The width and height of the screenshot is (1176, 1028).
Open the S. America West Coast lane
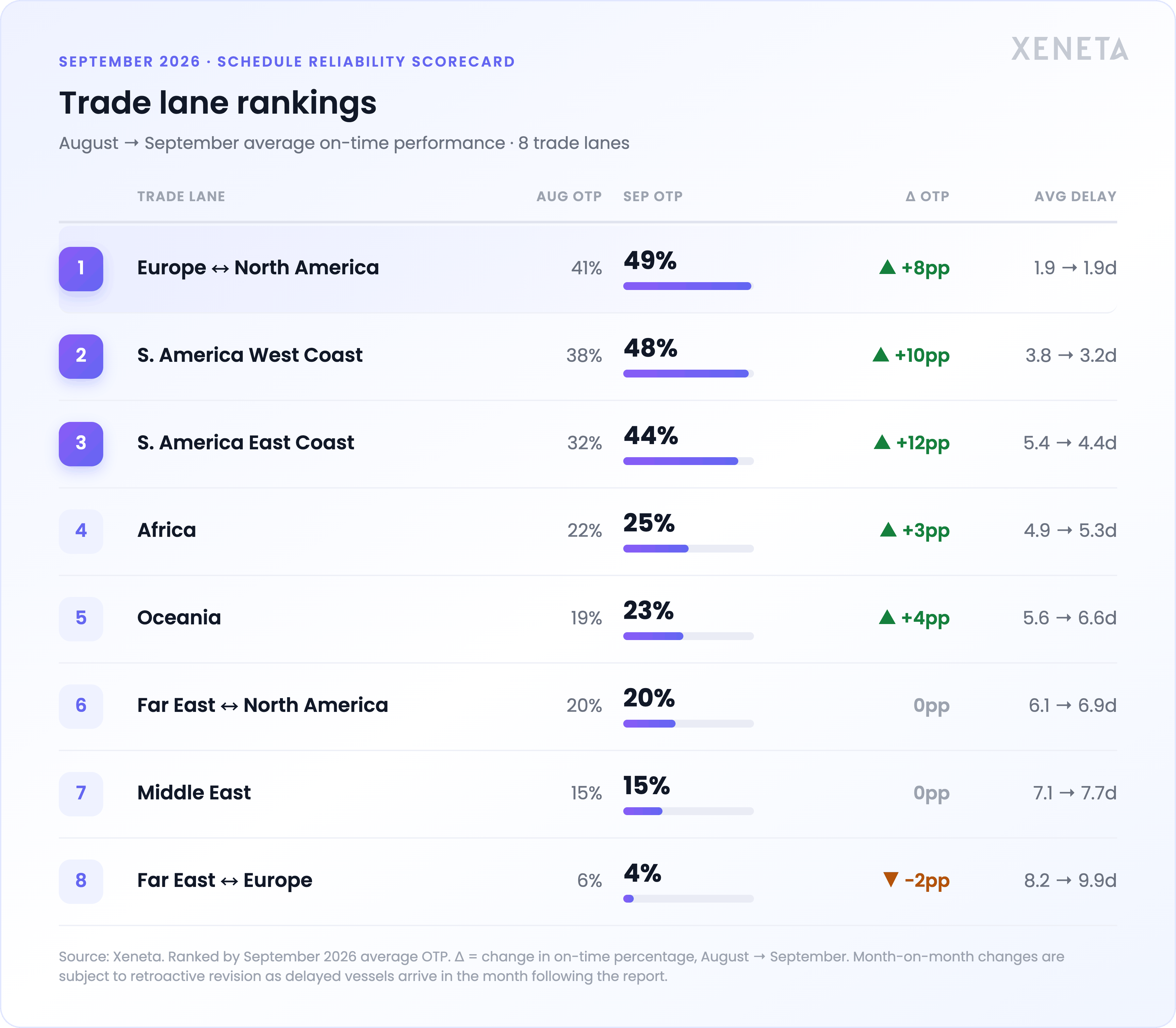[x=588, y=356]
